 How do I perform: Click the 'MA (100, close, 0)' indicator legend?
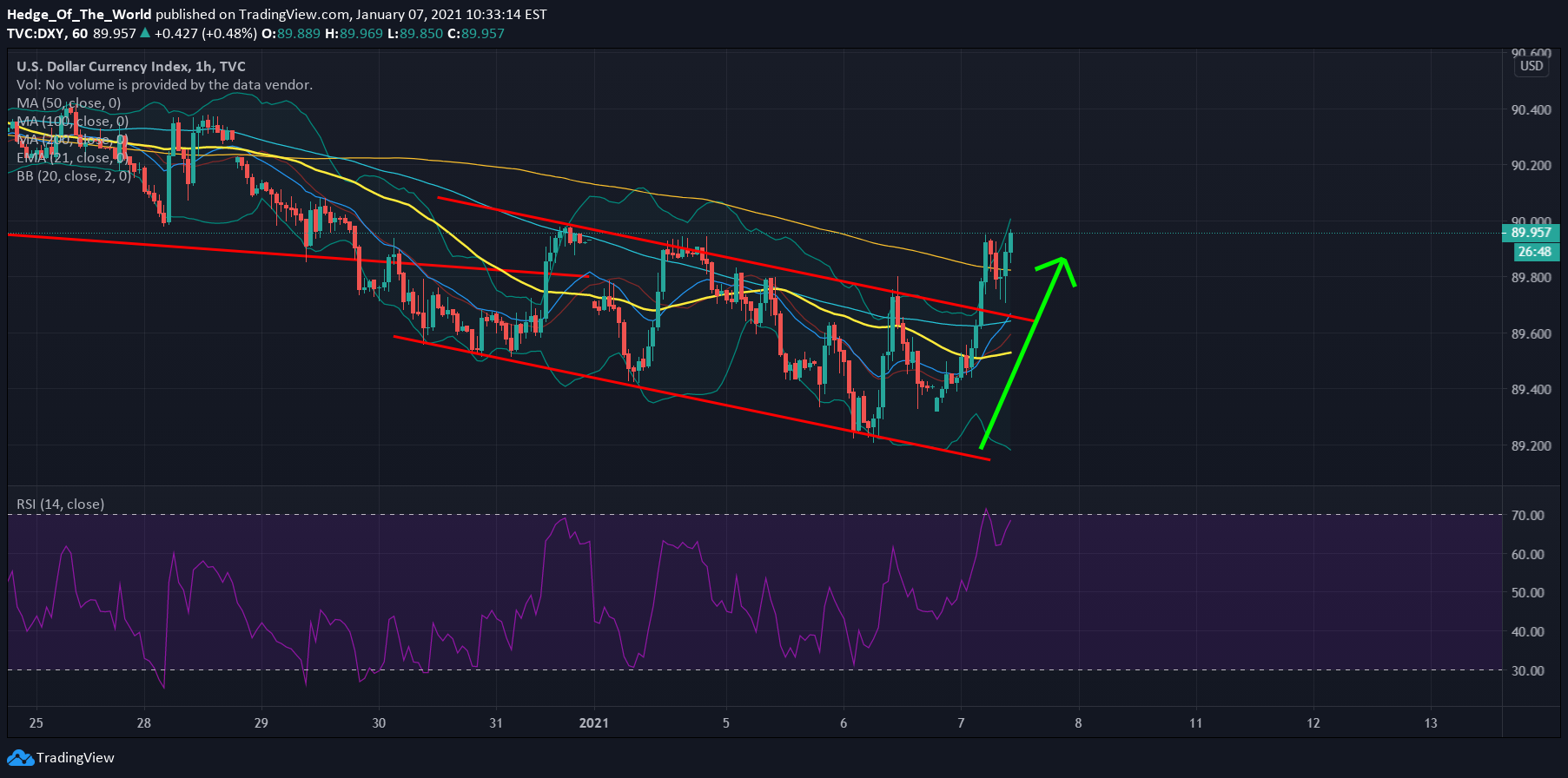72,121
